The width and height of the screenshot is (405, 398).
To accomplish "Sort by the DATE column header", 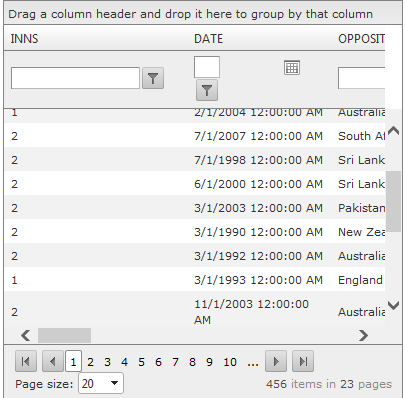I will coord(208,39).
